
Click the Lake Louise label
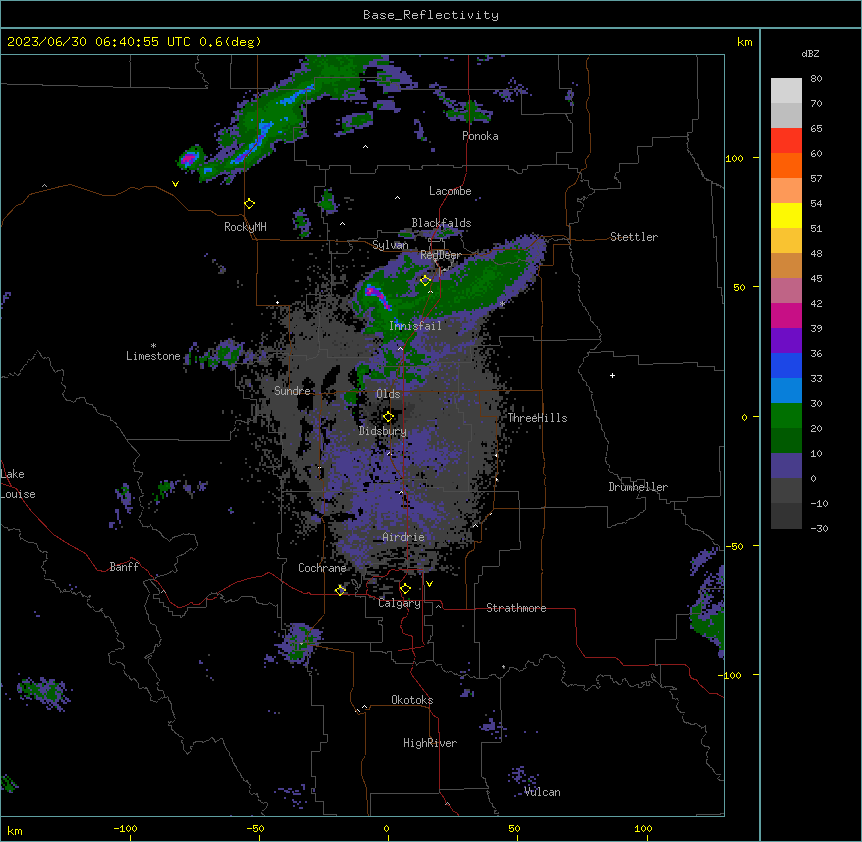coord(18,484)
